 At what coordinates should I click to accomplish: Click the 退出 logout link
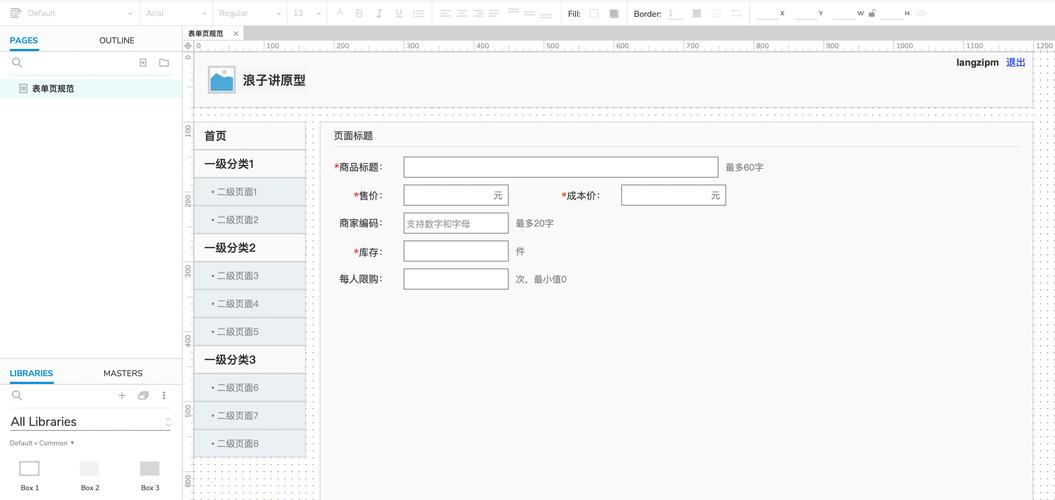[x=1015, y=62]
